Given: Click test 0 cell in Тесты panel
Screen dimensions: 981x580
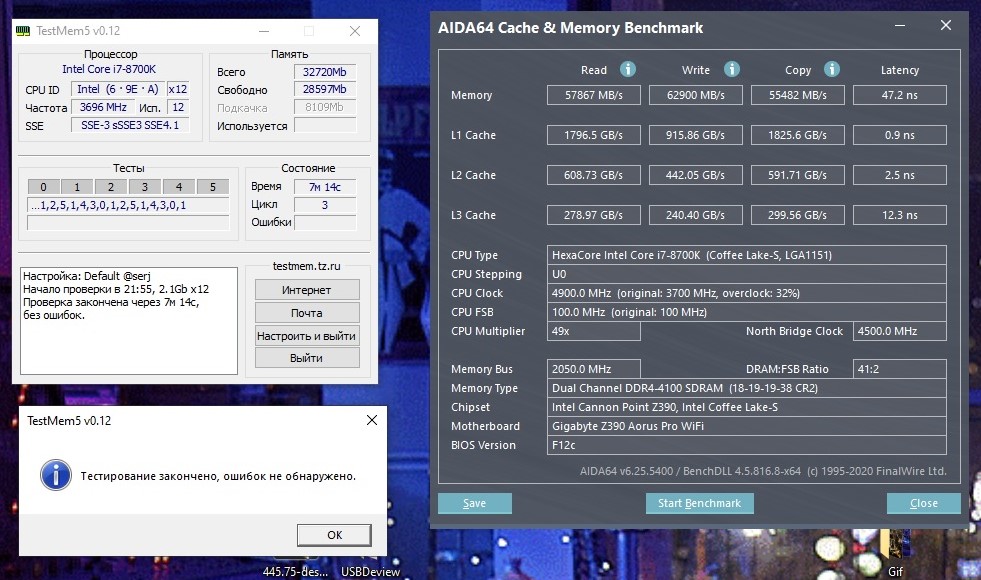Looking at the screenshot, I should point(43,186).
